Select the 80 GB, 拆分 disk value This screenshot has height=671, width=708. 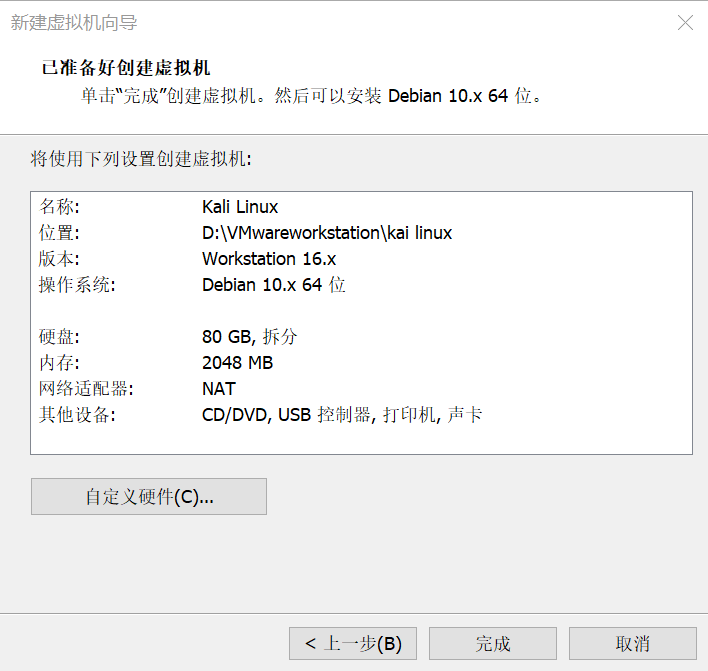click(x=250, y=337)
